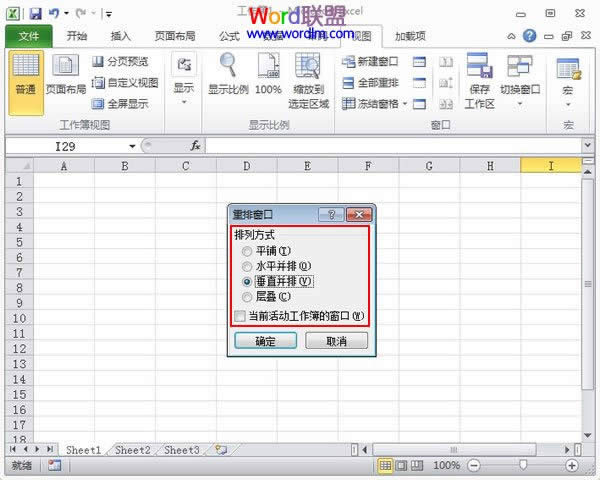
Task: Click the 100% zoom icon in ribbon
Action: pyautogui.click(x=268, y=75)
